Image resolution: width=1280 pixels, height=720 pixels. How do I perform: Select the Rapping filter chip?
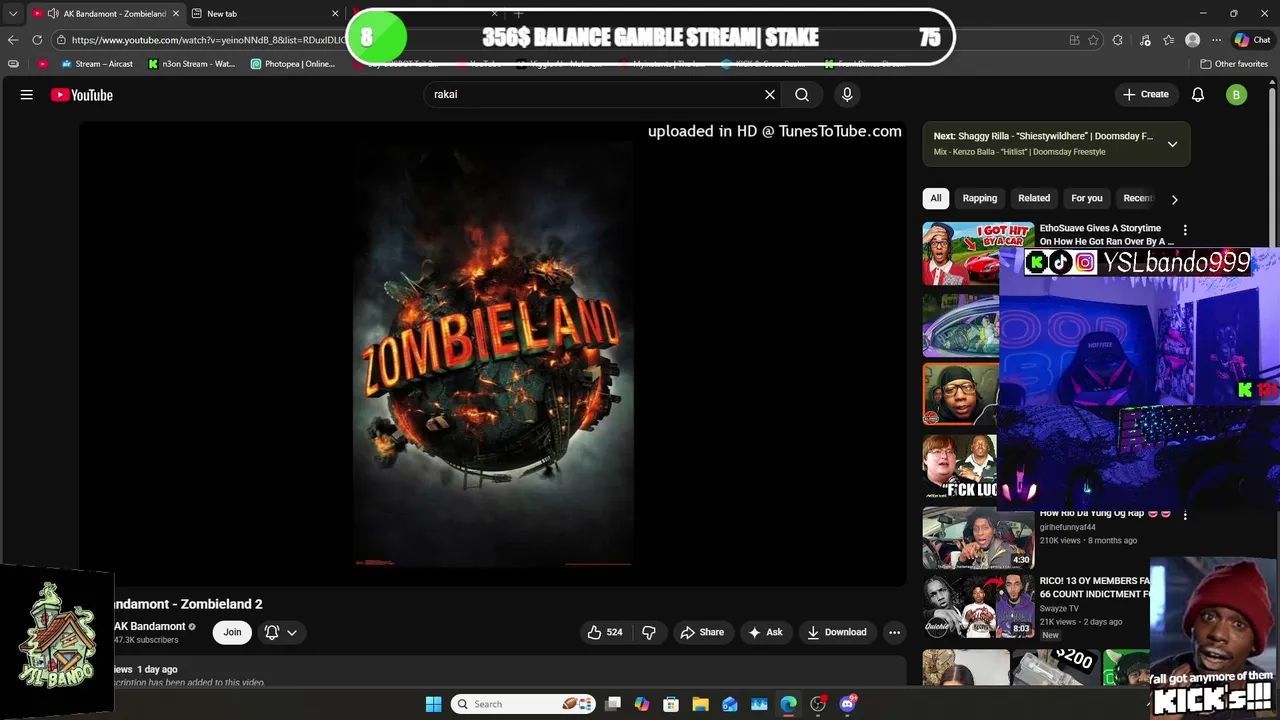[x=980, y=198]
